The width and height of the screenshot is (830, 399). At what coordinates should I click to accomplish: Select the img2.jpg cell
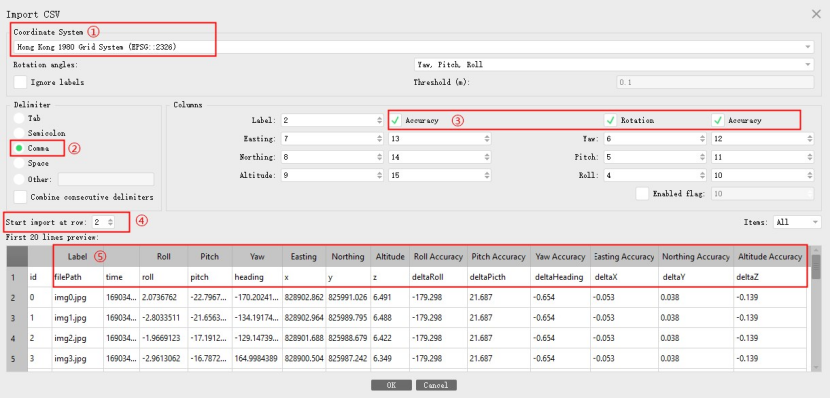77,338
